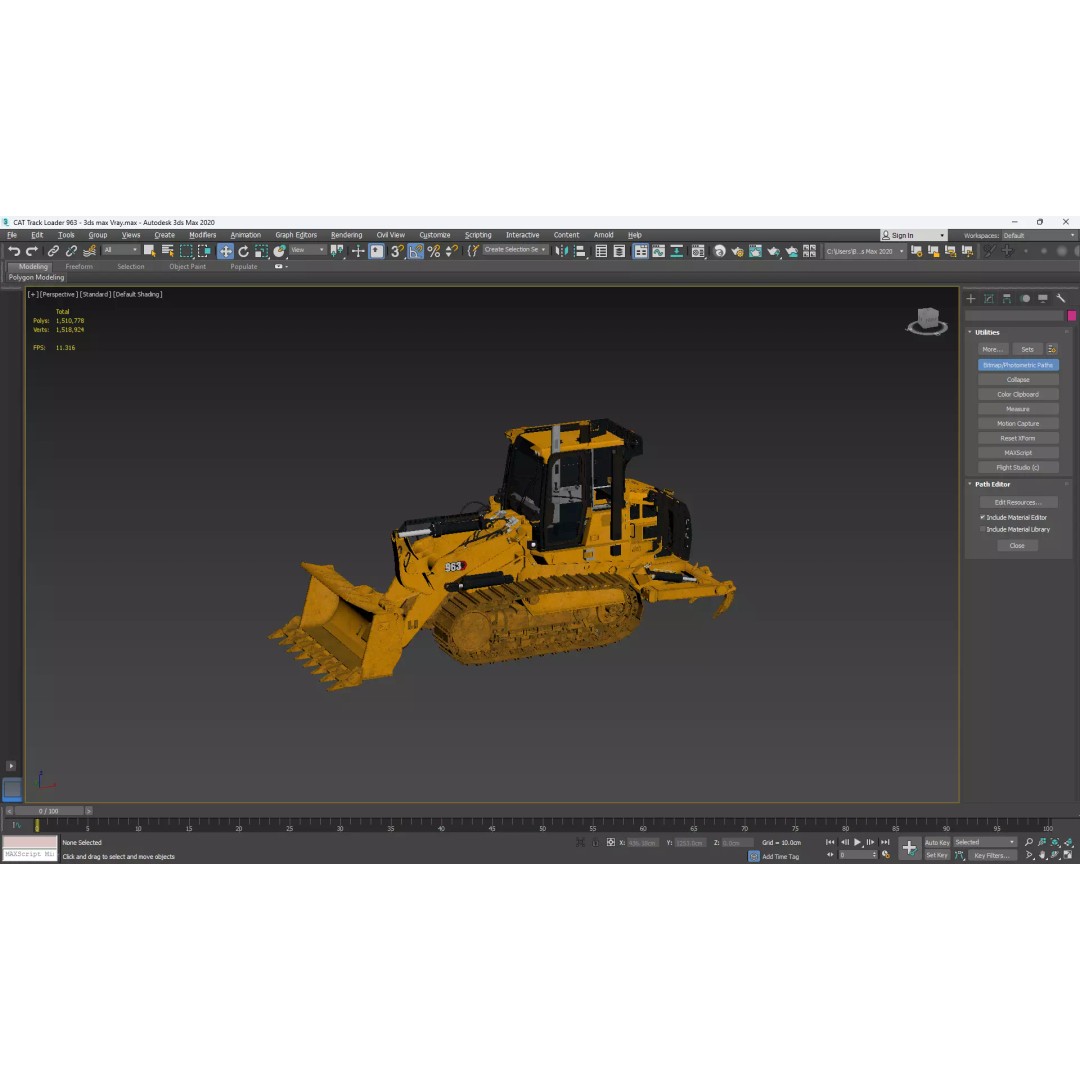The width and height of the screenshot is (1080, 1080).
Task: Open the key mode Selected dropdown
Action: [985, 842]
